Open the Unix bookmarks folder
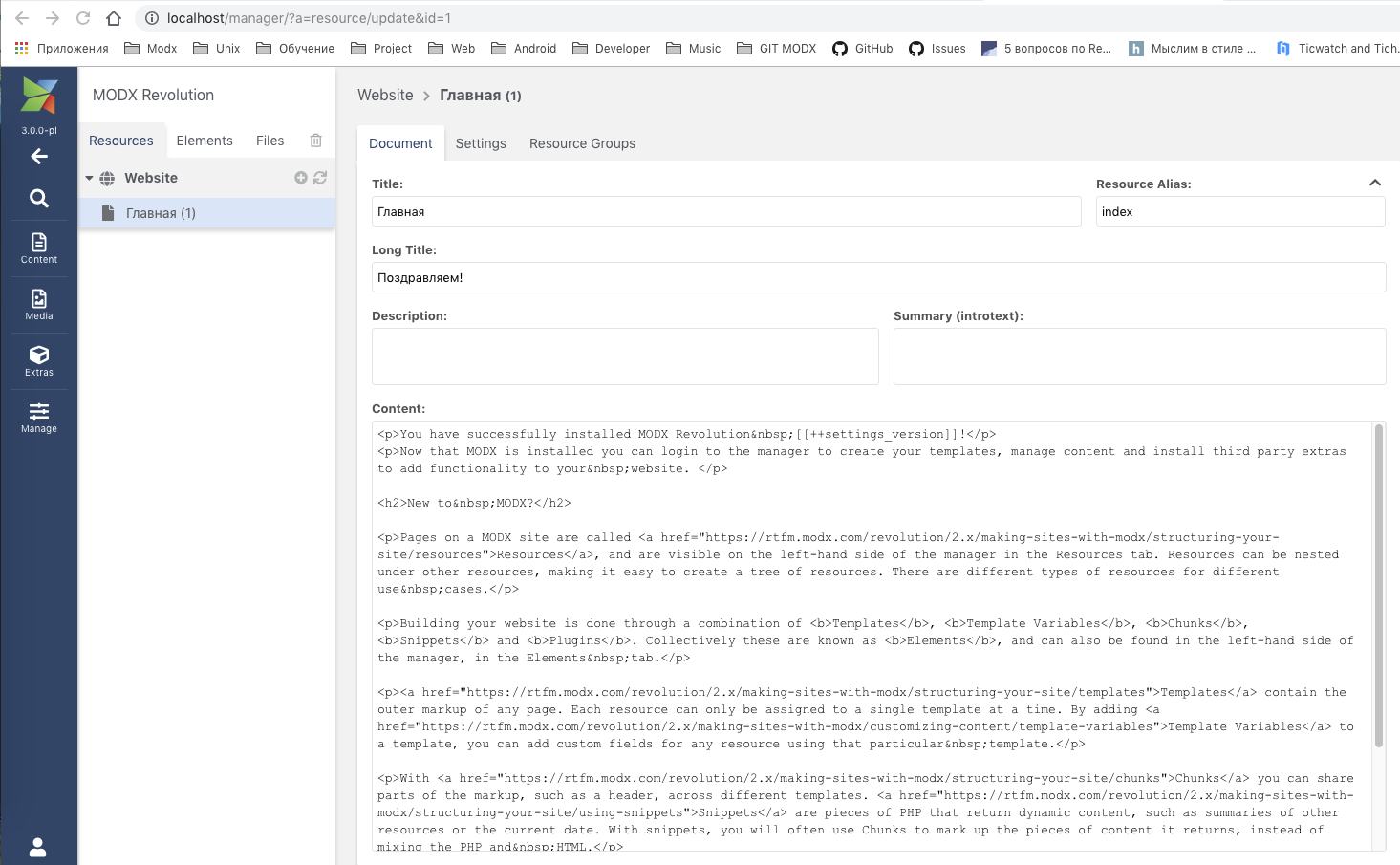Screen dimensions: 1400x865 (217, 48)
